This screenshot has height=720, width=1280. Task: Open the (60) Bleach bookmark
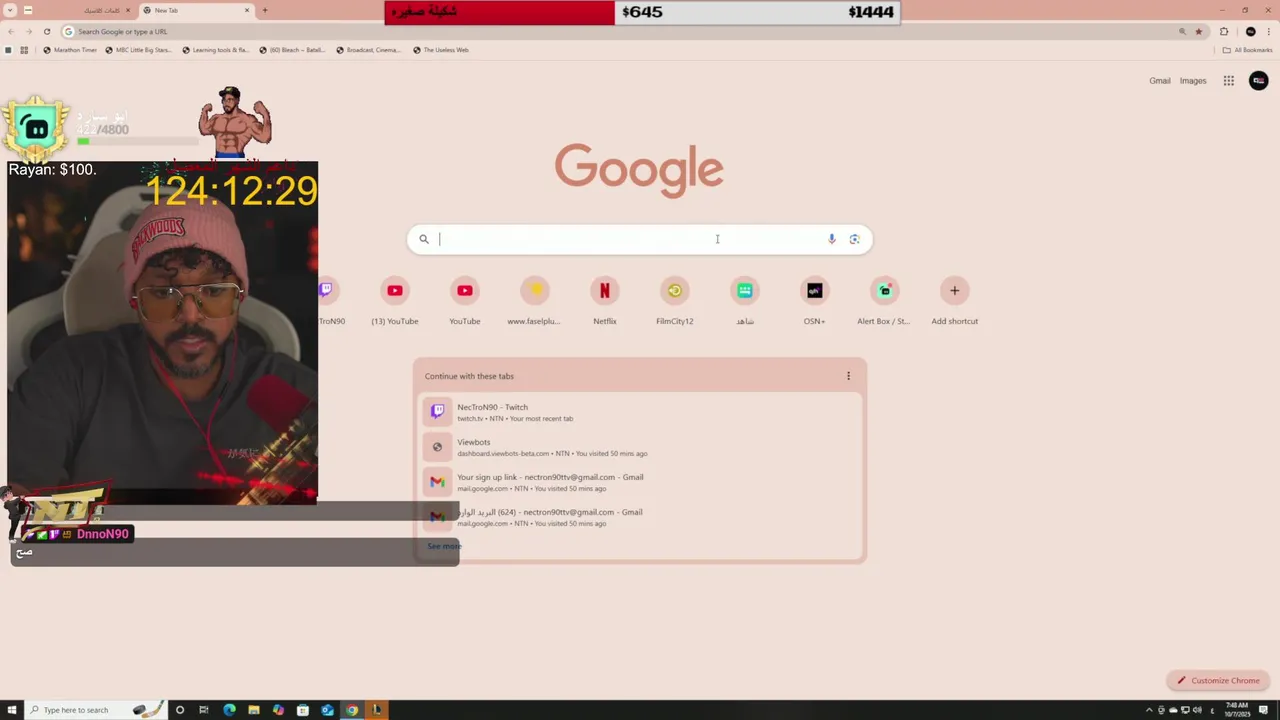coord(292,50)
